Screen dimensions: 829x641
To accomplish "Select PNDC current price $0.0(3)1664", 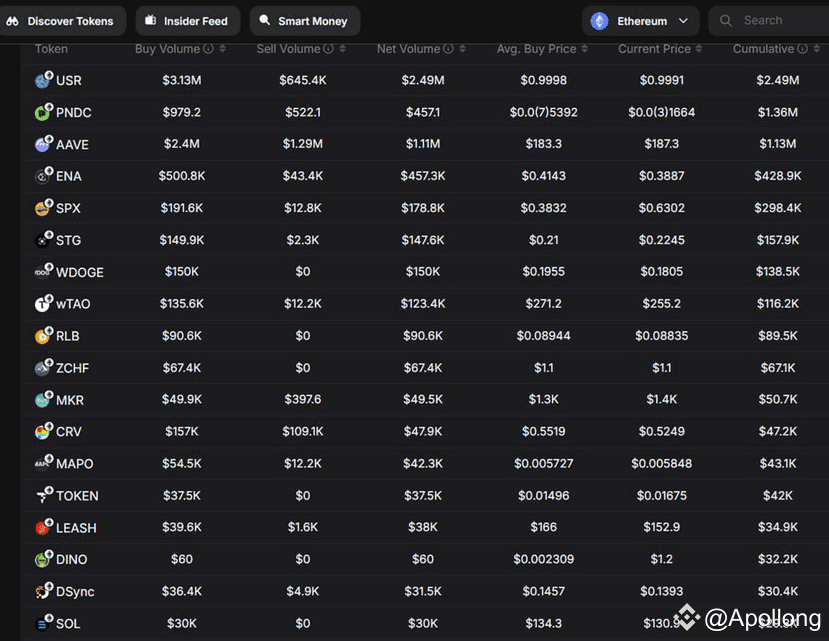I will click(661, 112).
